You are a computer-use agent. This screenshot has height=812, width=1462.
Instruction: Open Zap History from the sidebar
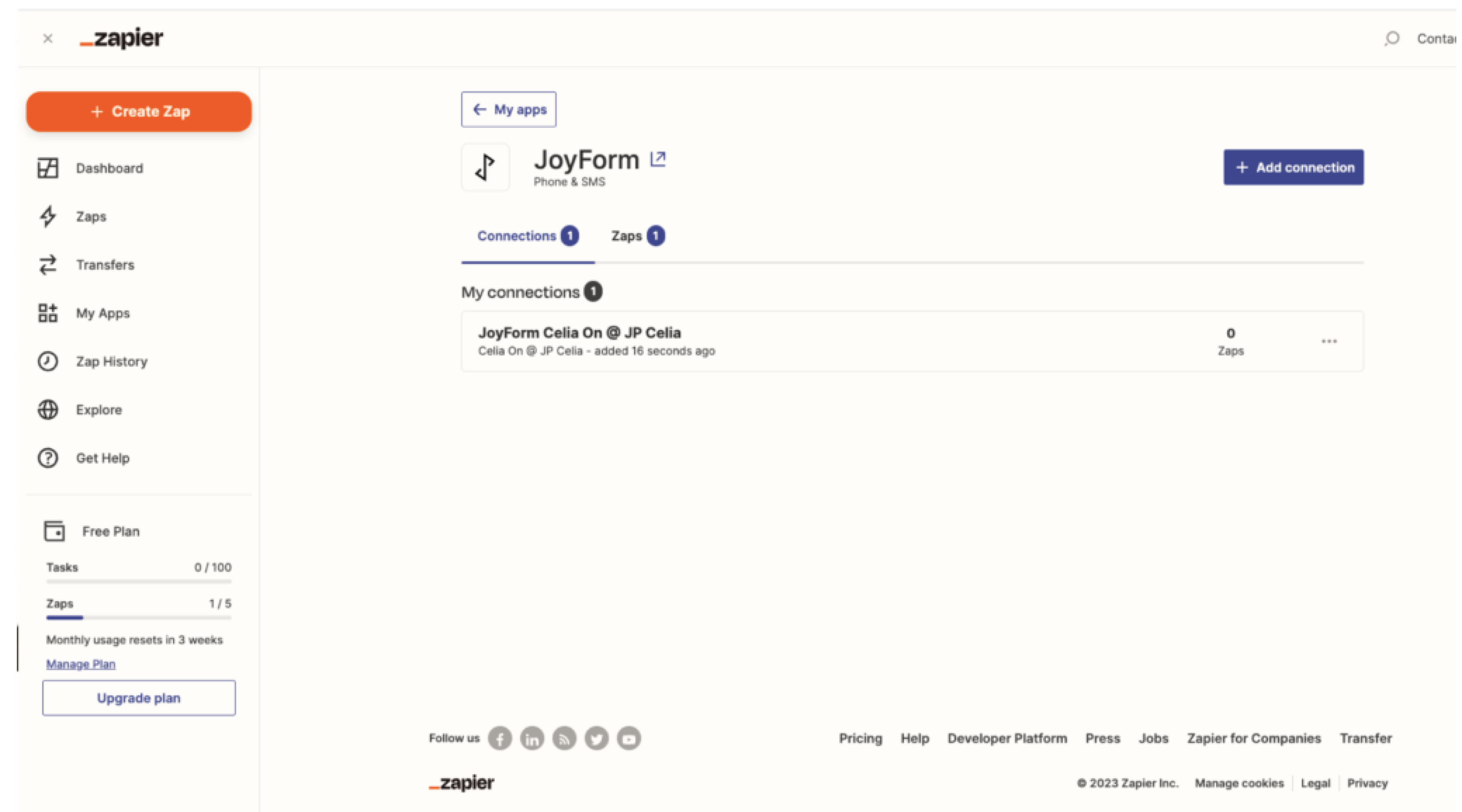pos(112,361)
